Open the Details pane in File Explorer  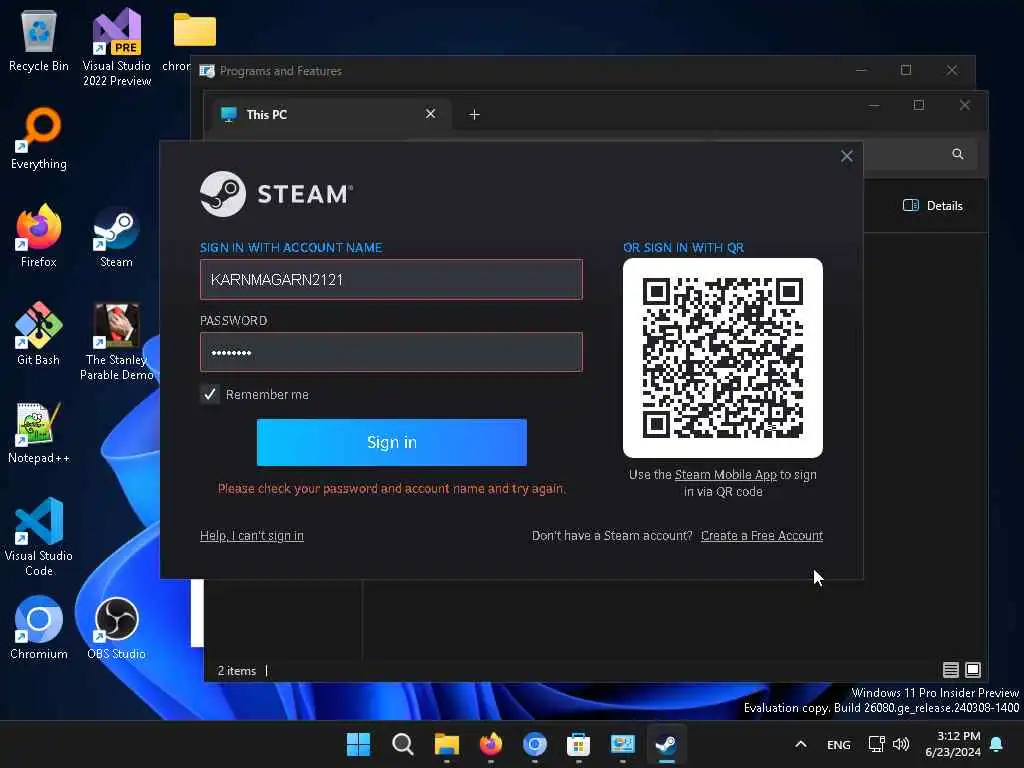(x=933, y=206)
